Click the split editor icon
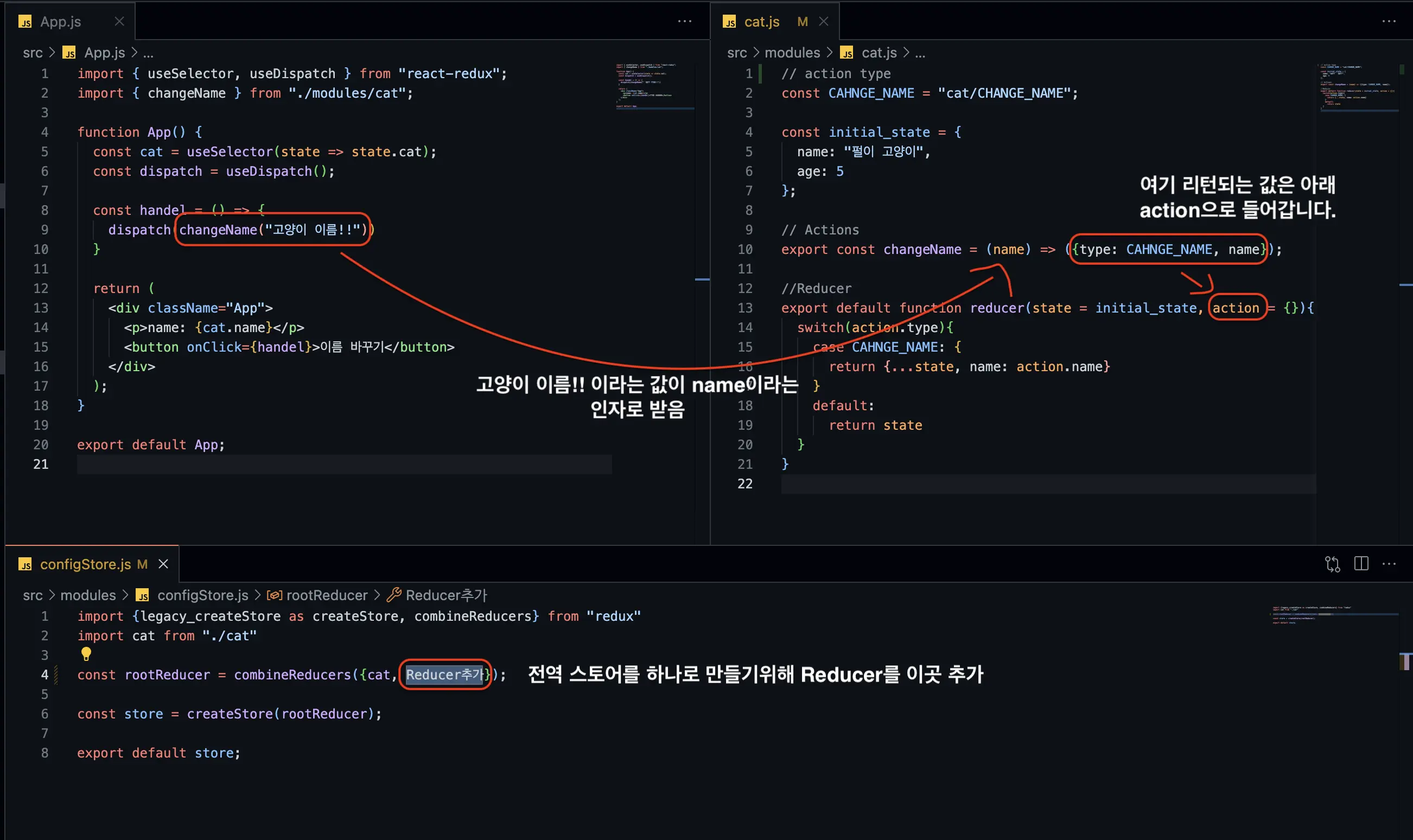 1361,564
